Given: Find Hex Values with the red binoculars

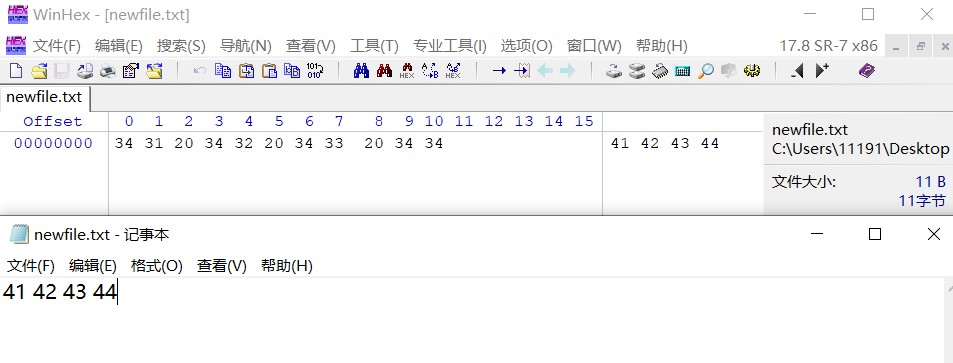Looking at the screenshot, I should pyautogui.click(x=384, y=71).
